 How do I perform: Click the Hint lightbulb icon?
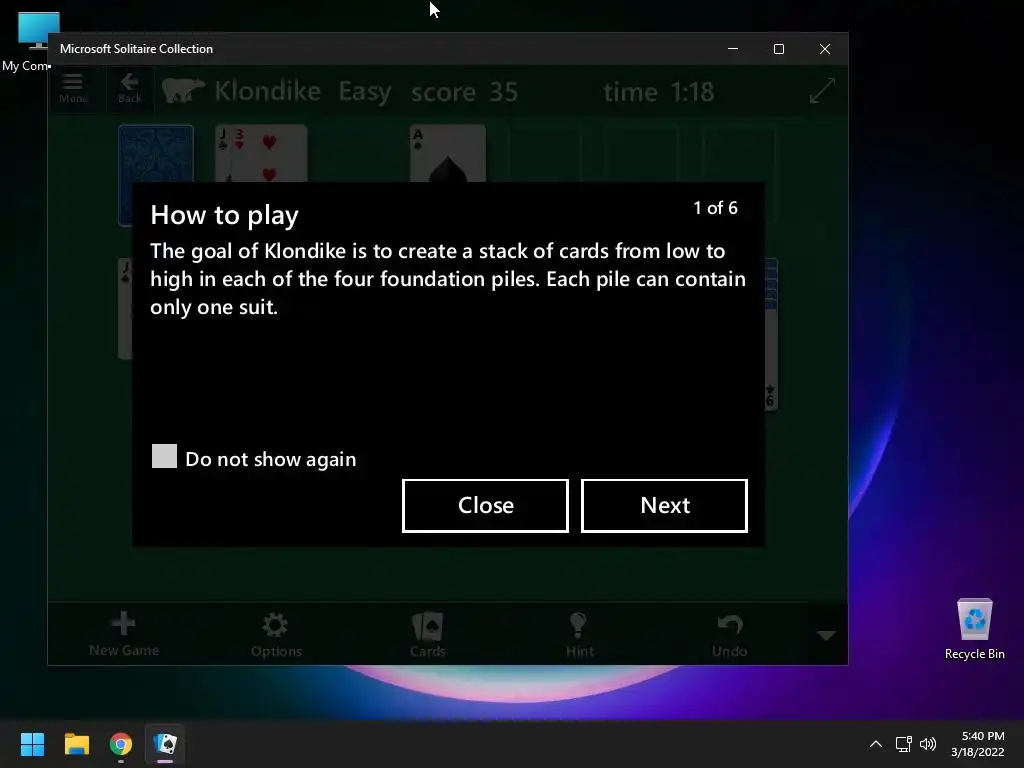click(x=579, y=633)
